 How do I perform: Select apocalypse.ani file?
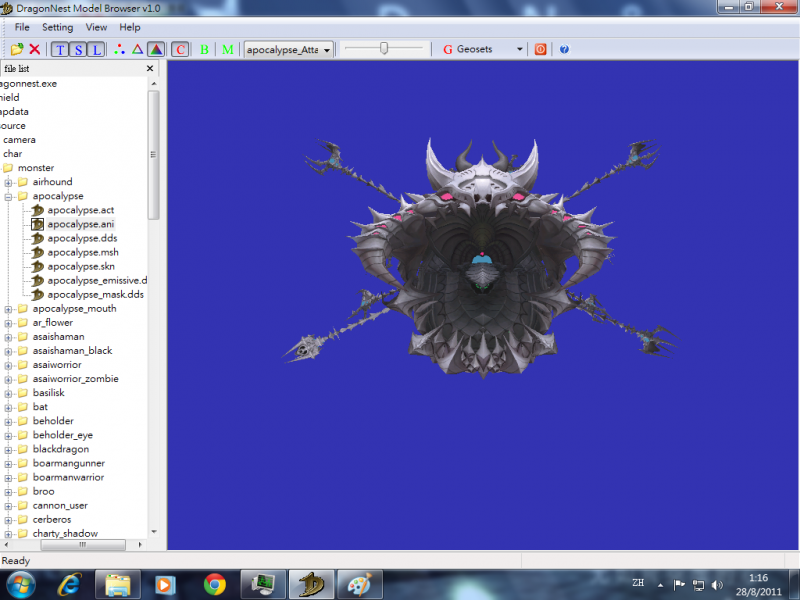81,224
